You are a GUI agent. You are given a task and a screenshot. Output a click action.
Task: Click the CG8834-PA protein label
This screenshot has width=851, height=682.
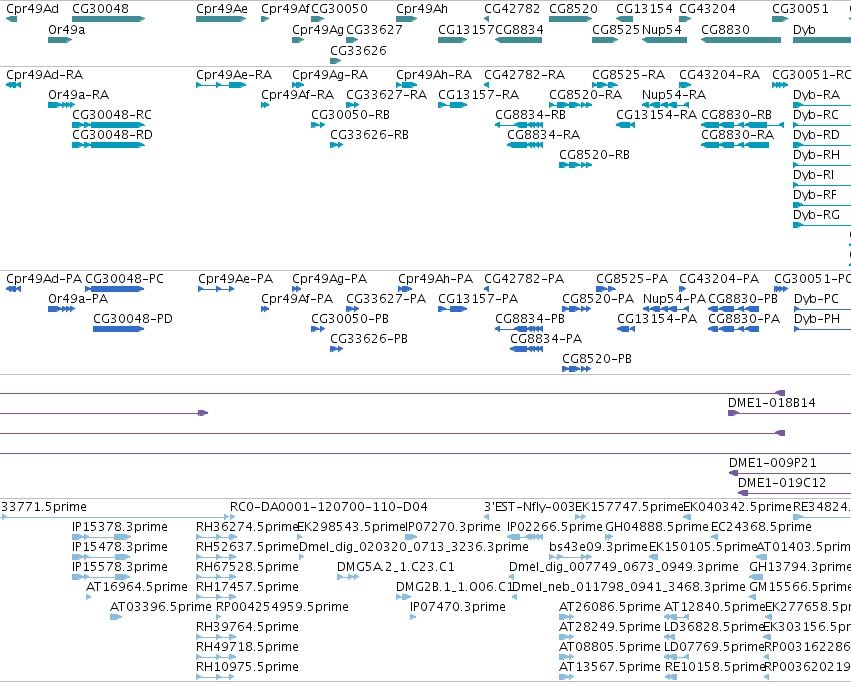[545, 339]
